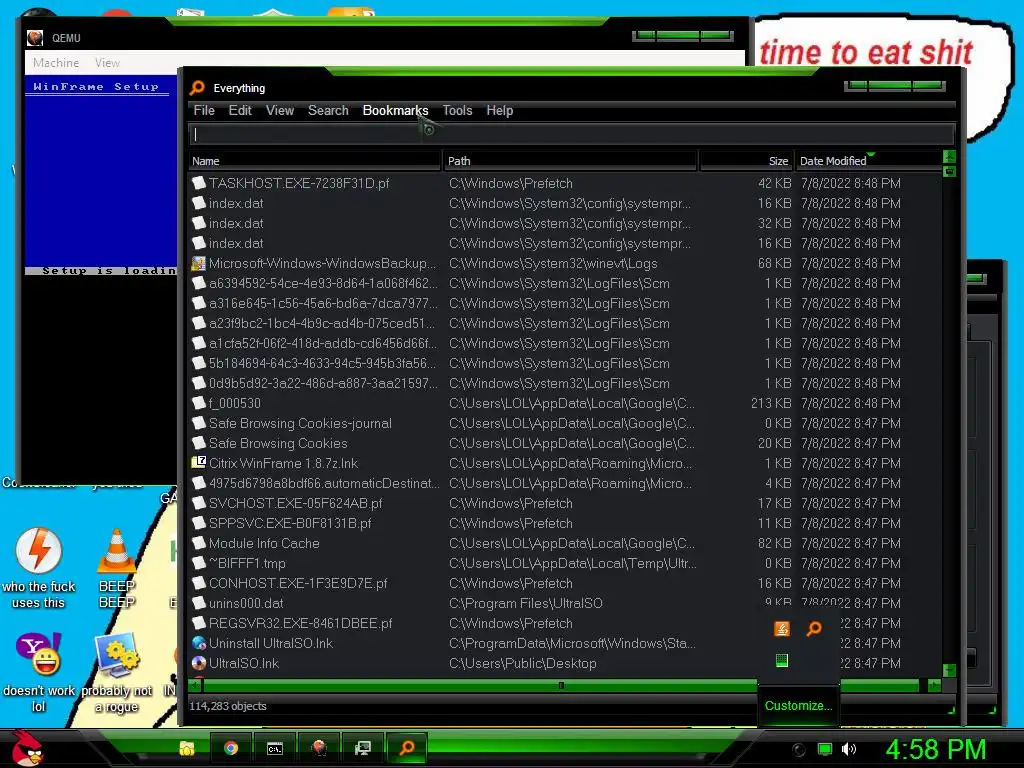Open Google Chrome from the taskbar
This screenshot has width=1024, height=768.
coord(231,748)
